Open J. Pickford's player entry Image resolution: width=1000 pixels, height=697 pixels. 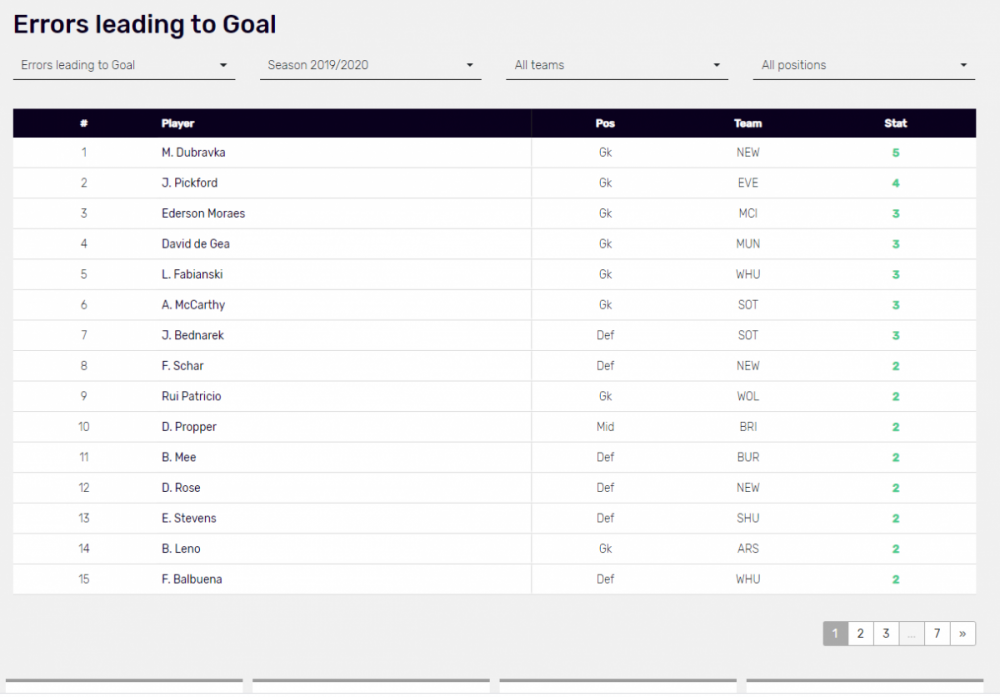(x=189, y=183)
